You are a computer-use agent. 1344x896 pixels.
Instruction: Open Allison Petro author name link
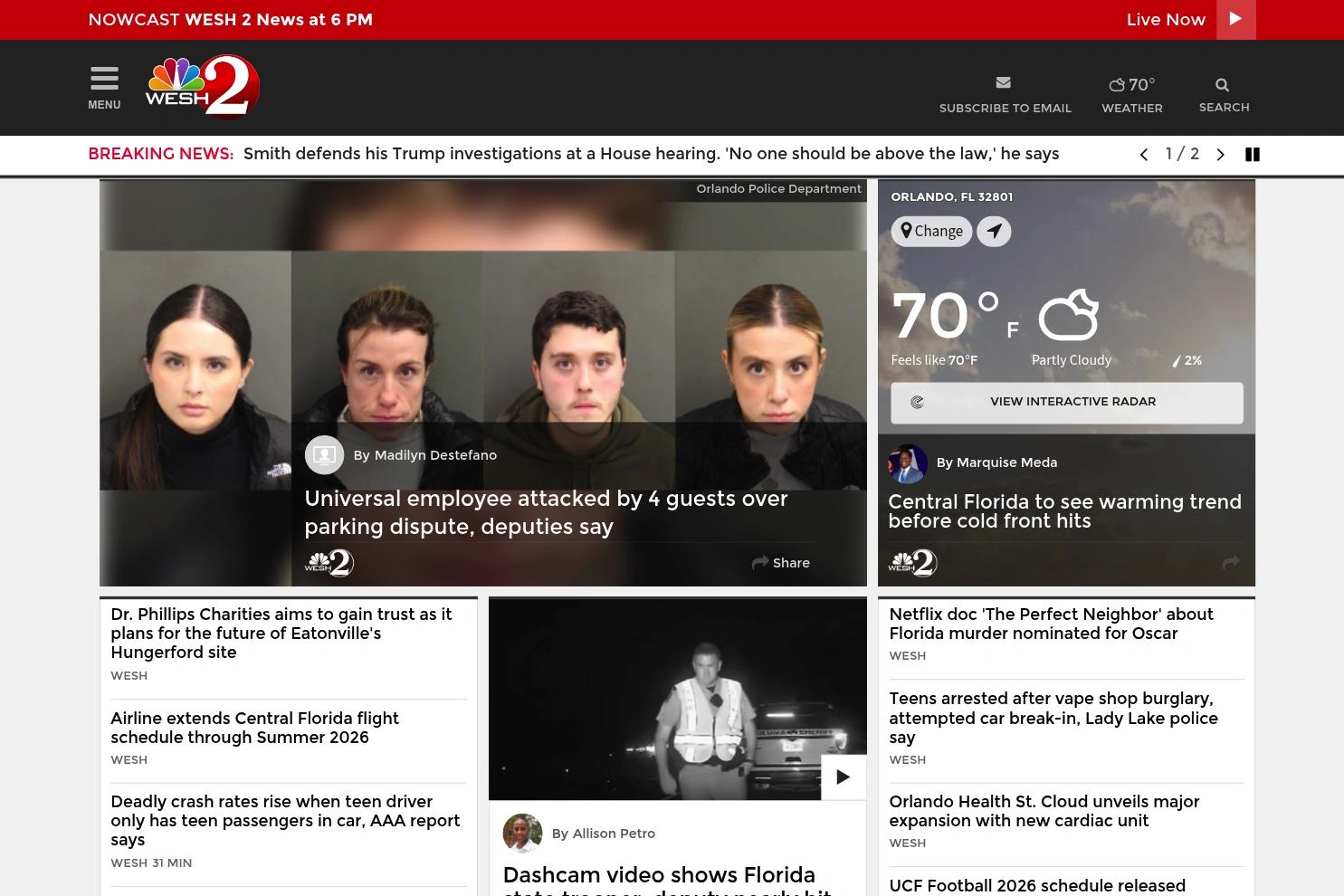(614, 834)
